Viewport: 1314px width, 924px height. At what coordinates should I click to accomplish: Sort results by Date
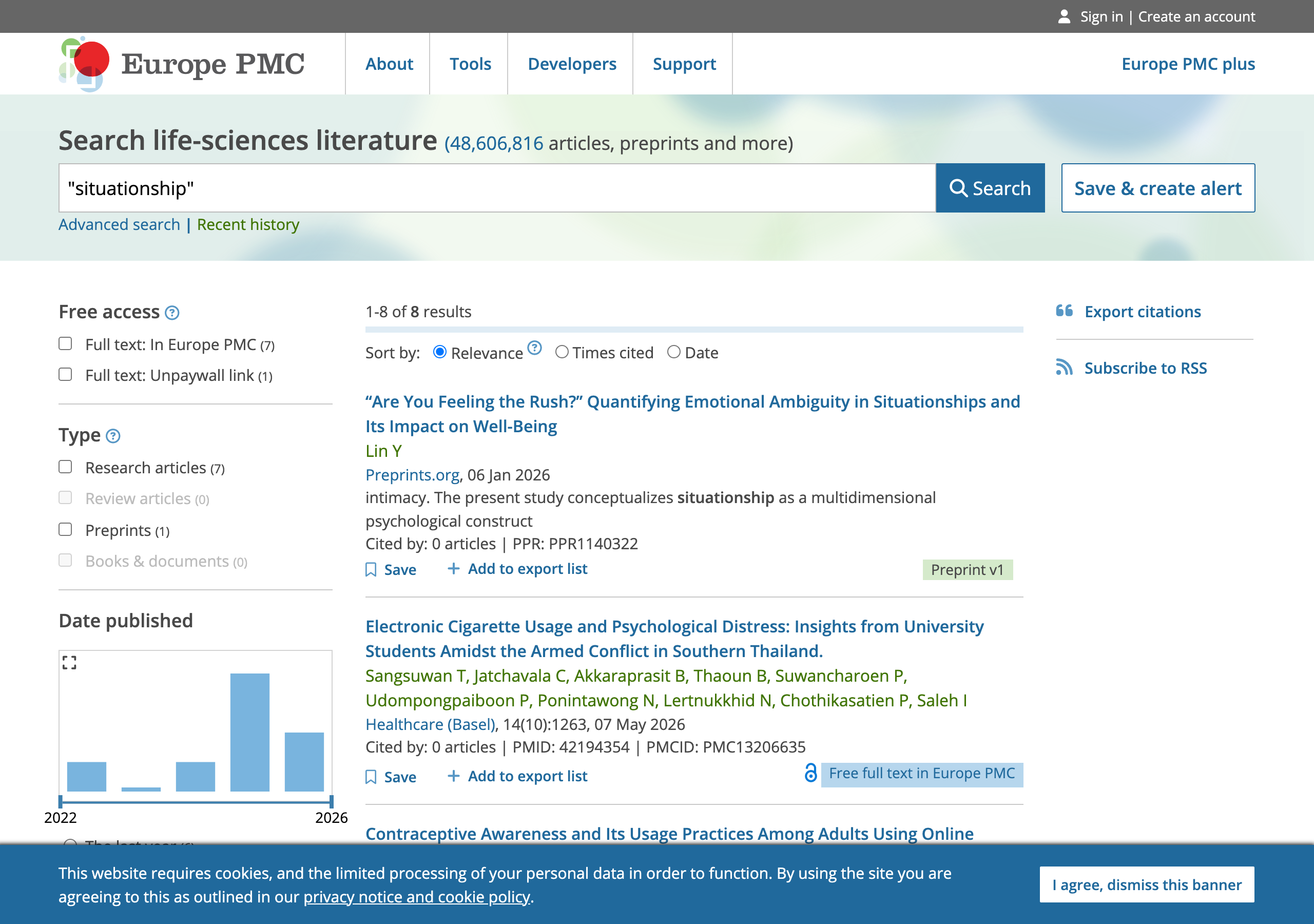tap(674, 352)
